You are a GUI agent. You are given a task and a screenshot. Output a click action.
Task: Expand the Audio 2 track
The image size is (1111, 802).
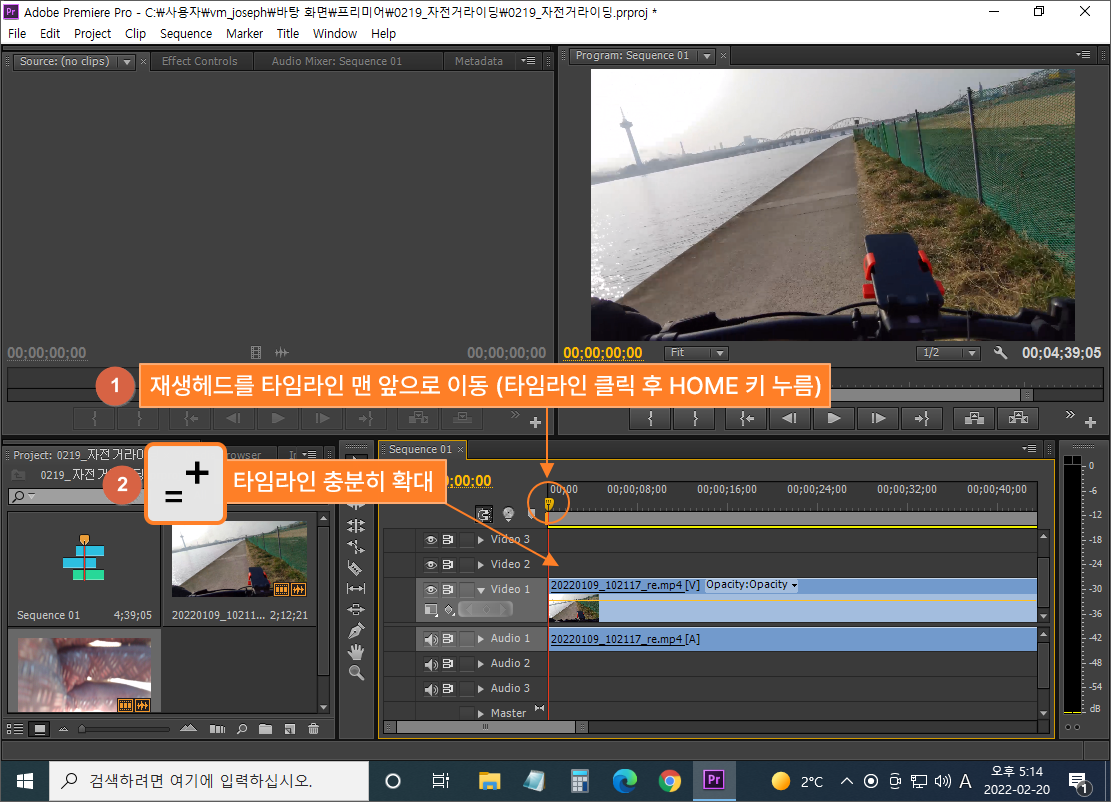(481, 664)
